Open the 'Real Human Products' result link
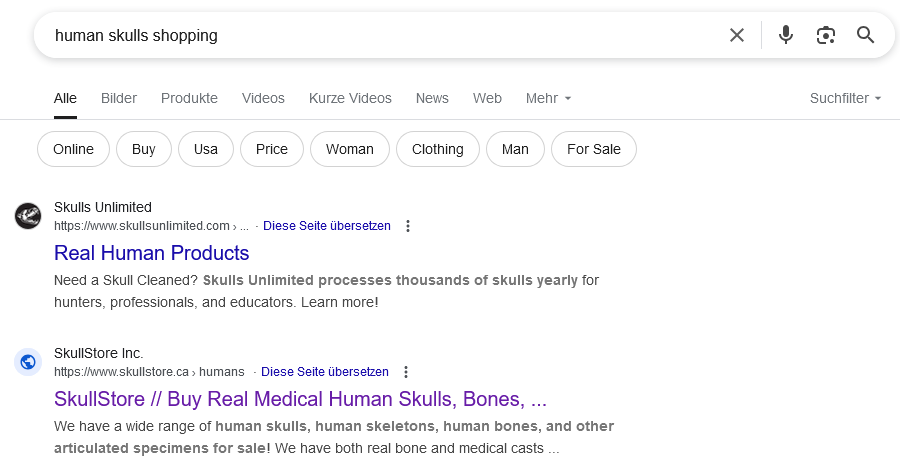 (x=152, y=253)
